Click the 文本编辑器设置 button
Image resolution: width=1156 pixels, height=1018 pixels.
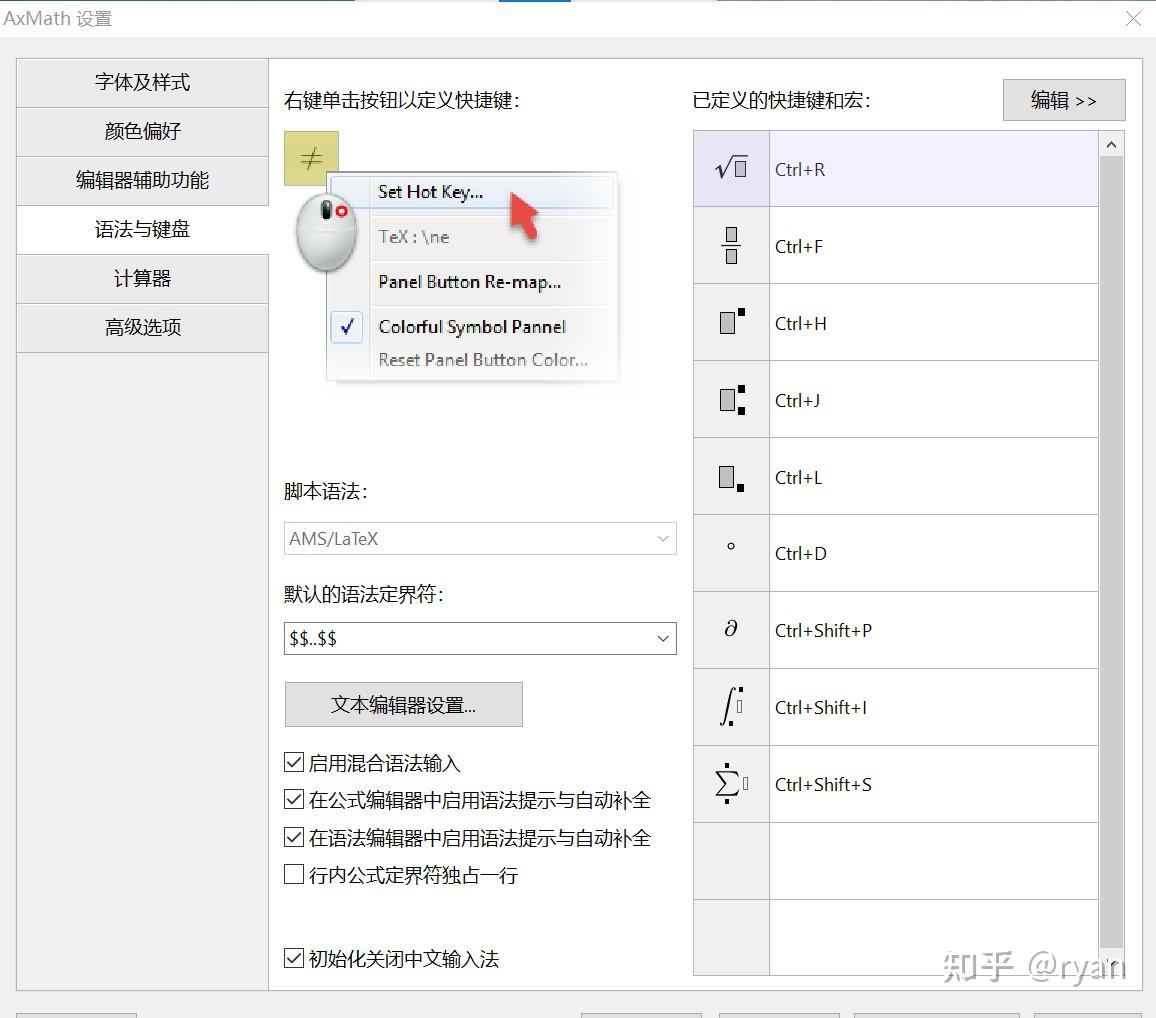(x=403, y=705)
